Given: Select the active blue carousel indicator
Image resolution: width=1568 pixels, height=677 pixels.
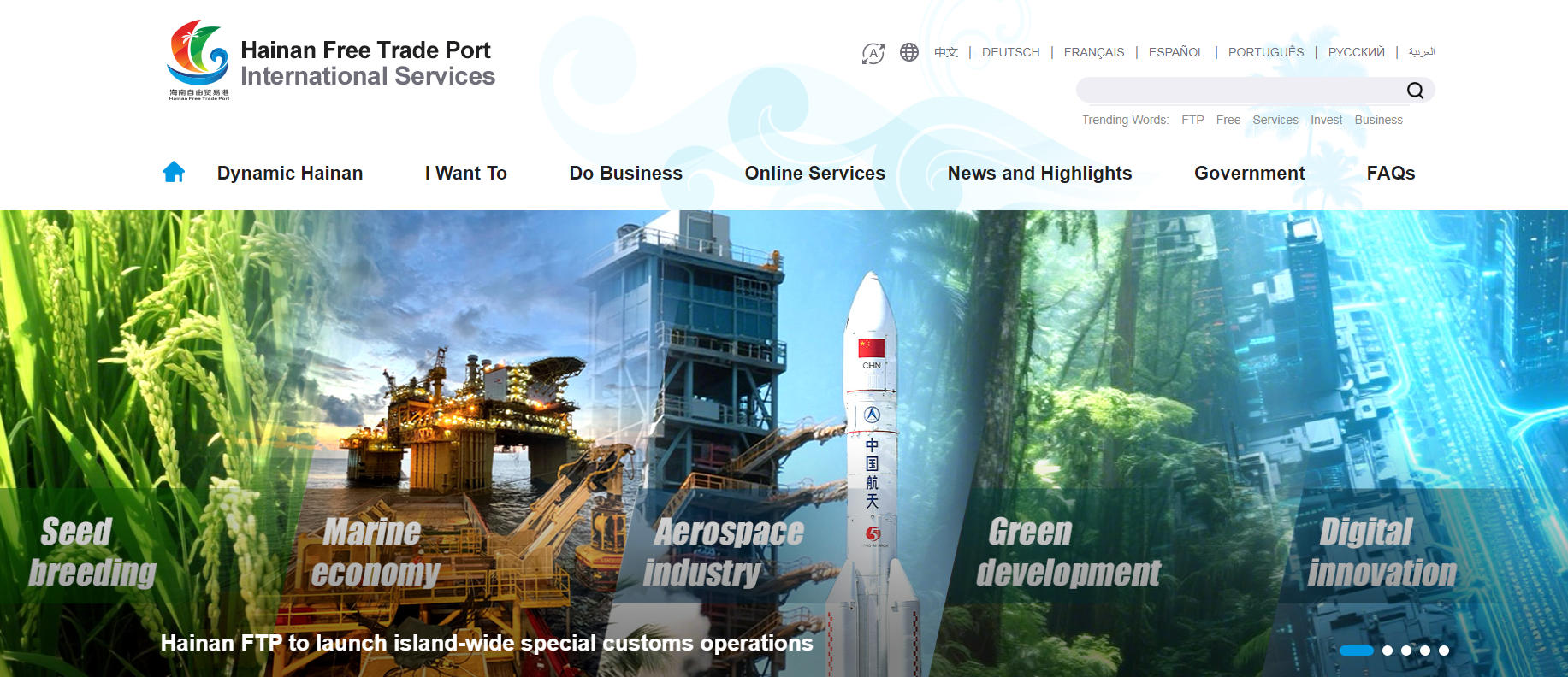Looking at the screenshot, I should (x=1356, y=651).
